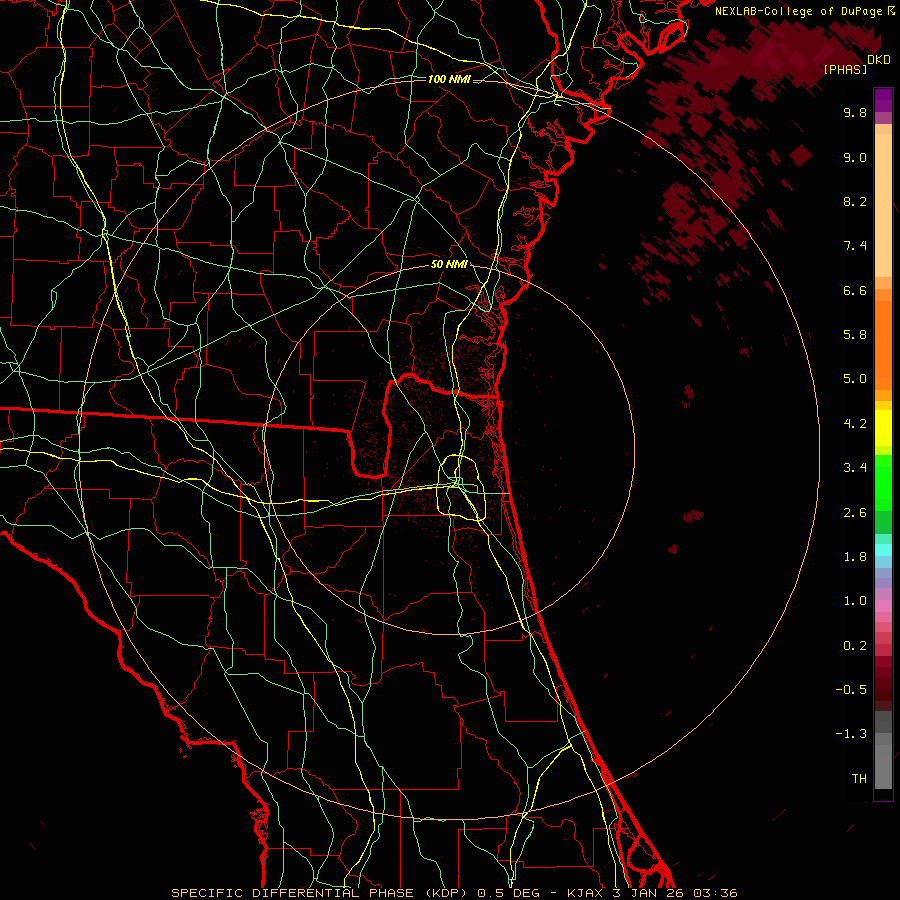Viewport: 900px width, 900px height.
Task: Pick the purple top color bar segment
Action: click(x=883, y=100)
